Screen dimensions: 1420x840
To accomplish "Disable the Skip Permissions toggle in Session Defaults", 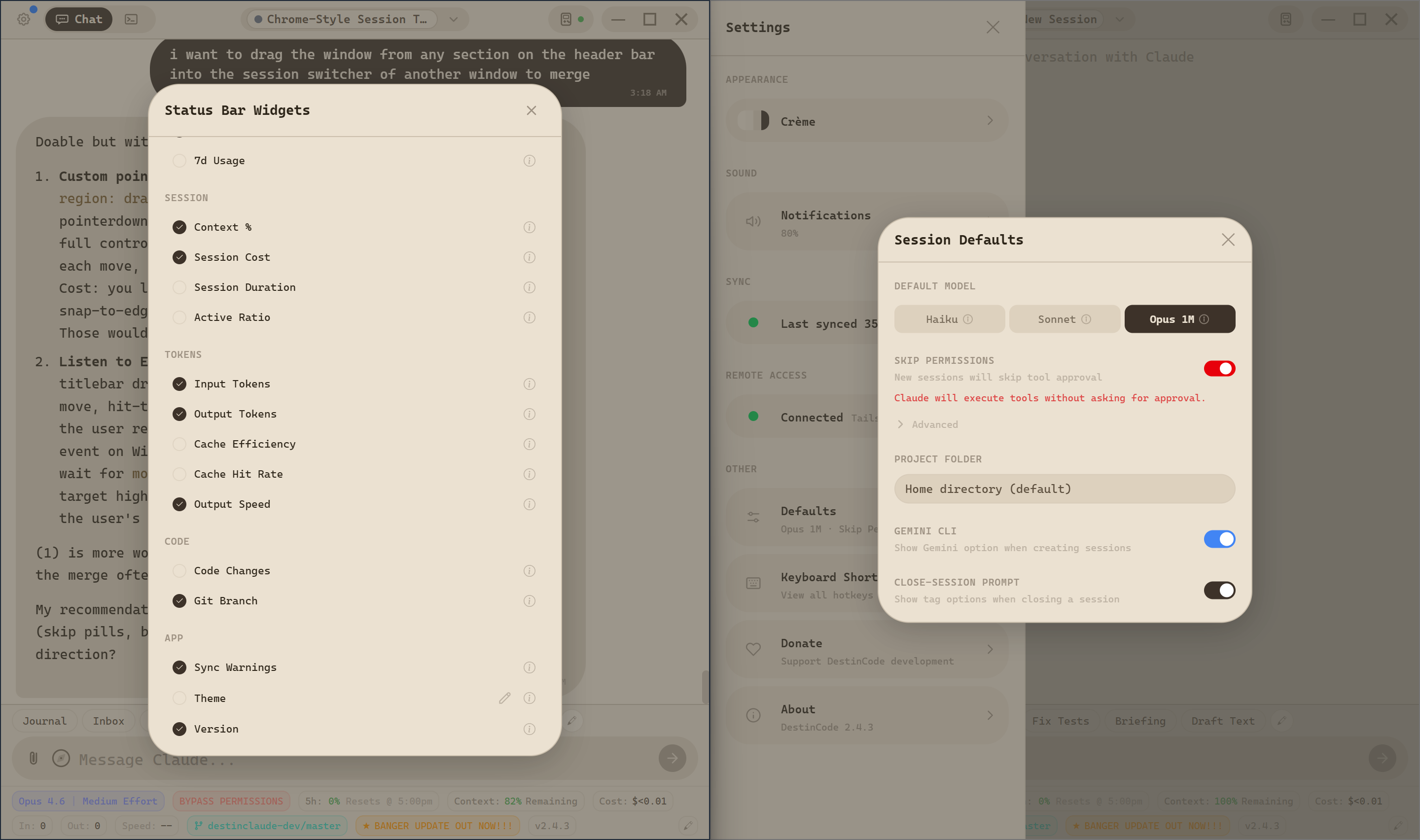I will [x=1220, y=369].
